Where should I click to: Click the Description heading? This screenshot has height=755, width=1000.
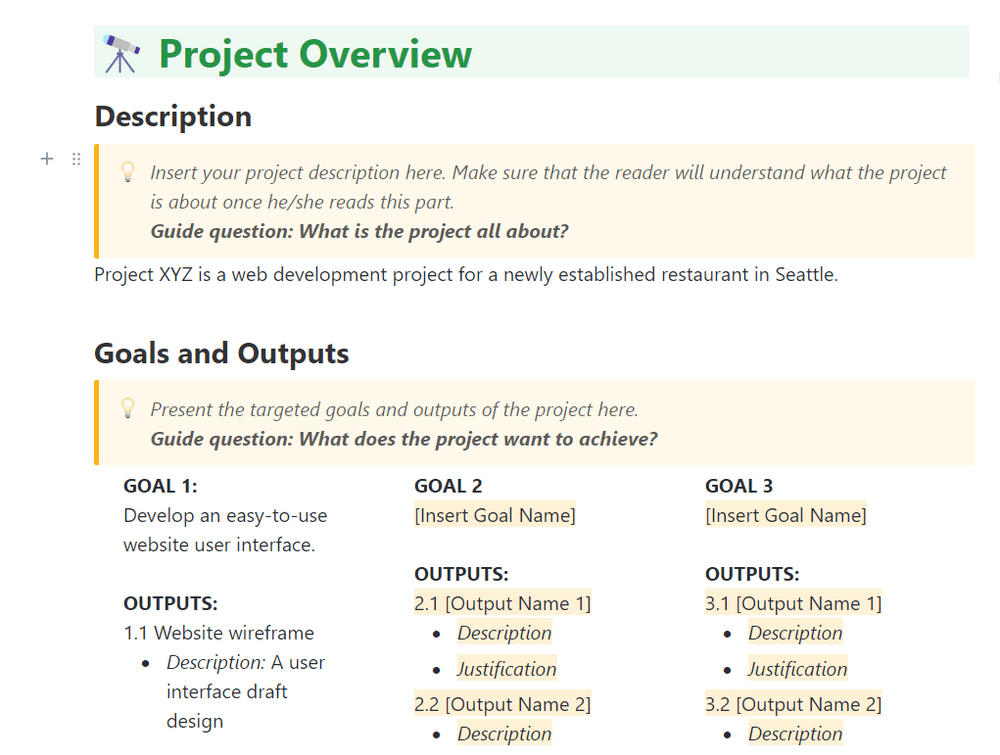point(173,116)
